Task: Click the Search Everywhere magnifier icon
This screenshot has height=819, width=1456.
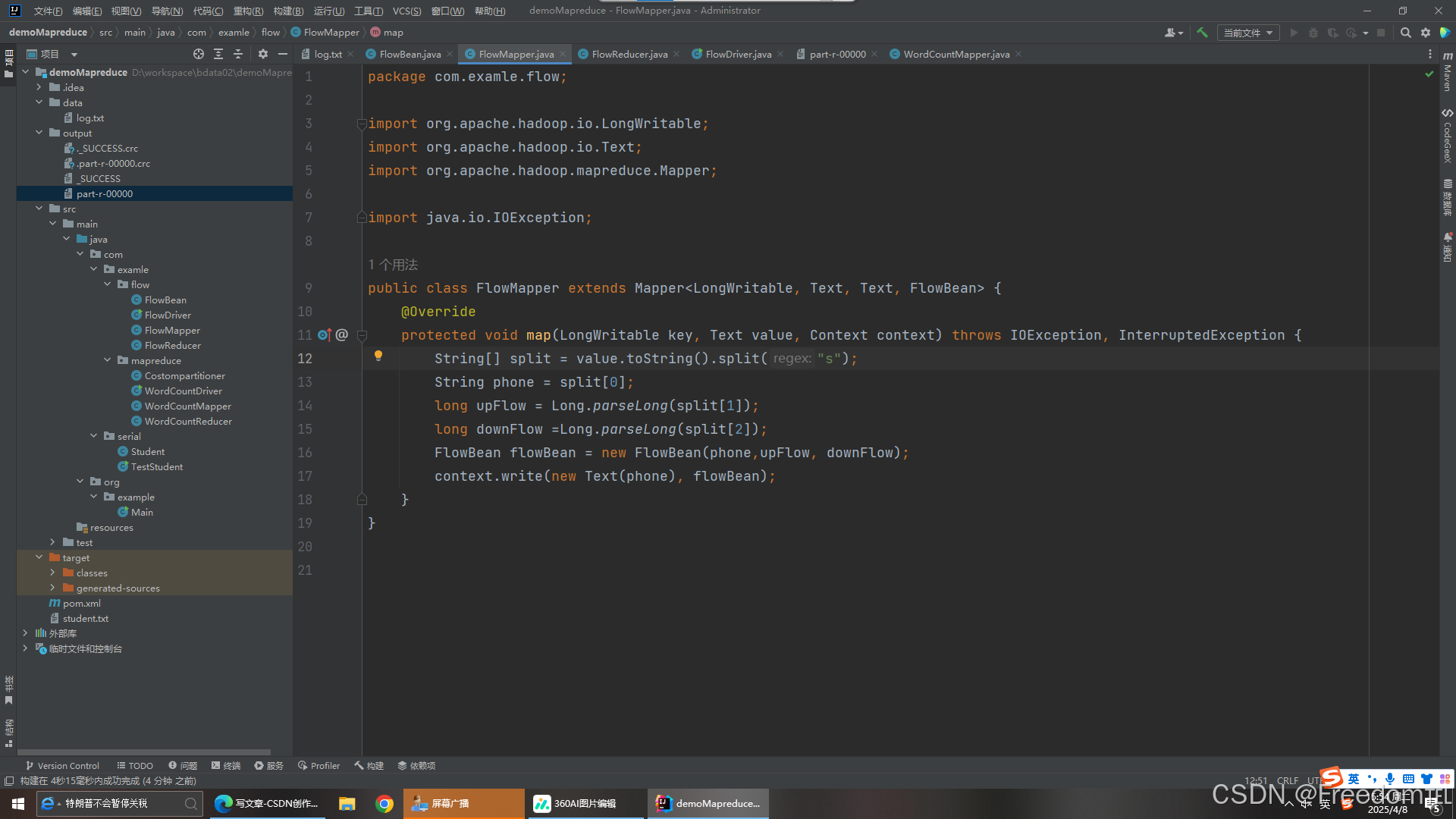Action: point(1405,33)
